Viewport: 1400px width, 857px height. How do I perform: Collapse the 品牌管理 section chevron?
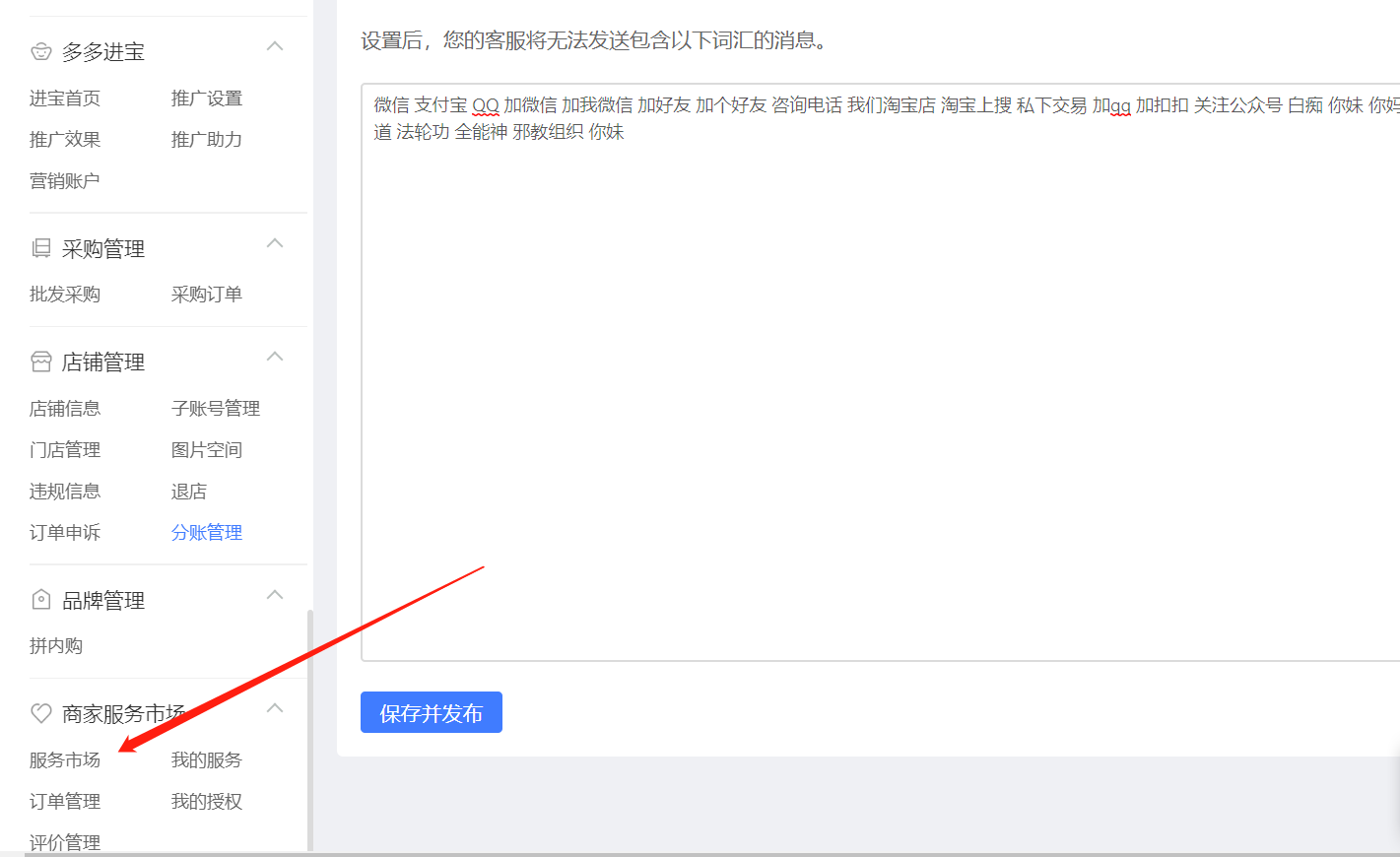[275, 595]
